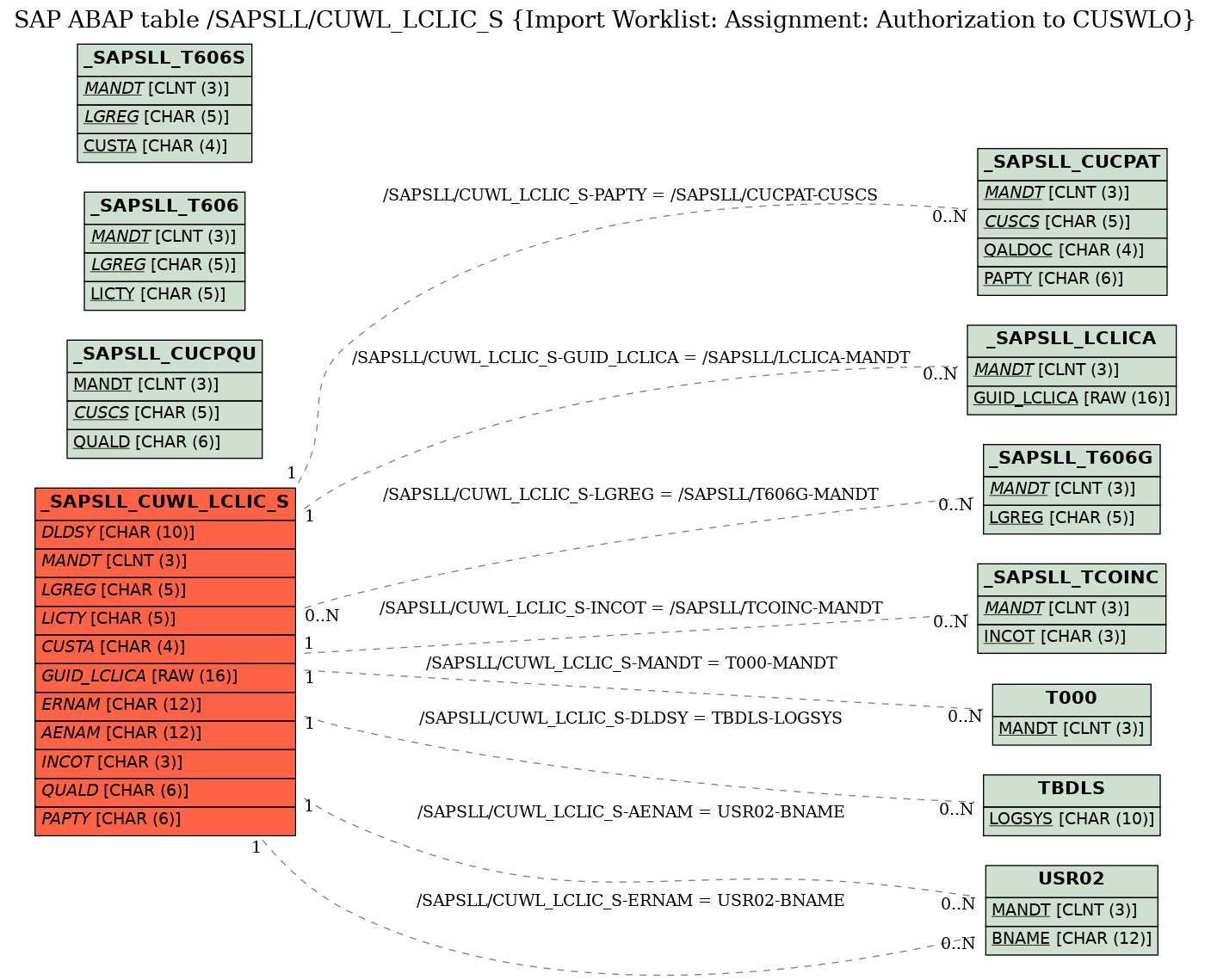The image size is (1211, 980).
Task: Select CUSCS [CHAR (5)] in _SAPSLL_CUCPAT
Action: tap(1072, 223)
